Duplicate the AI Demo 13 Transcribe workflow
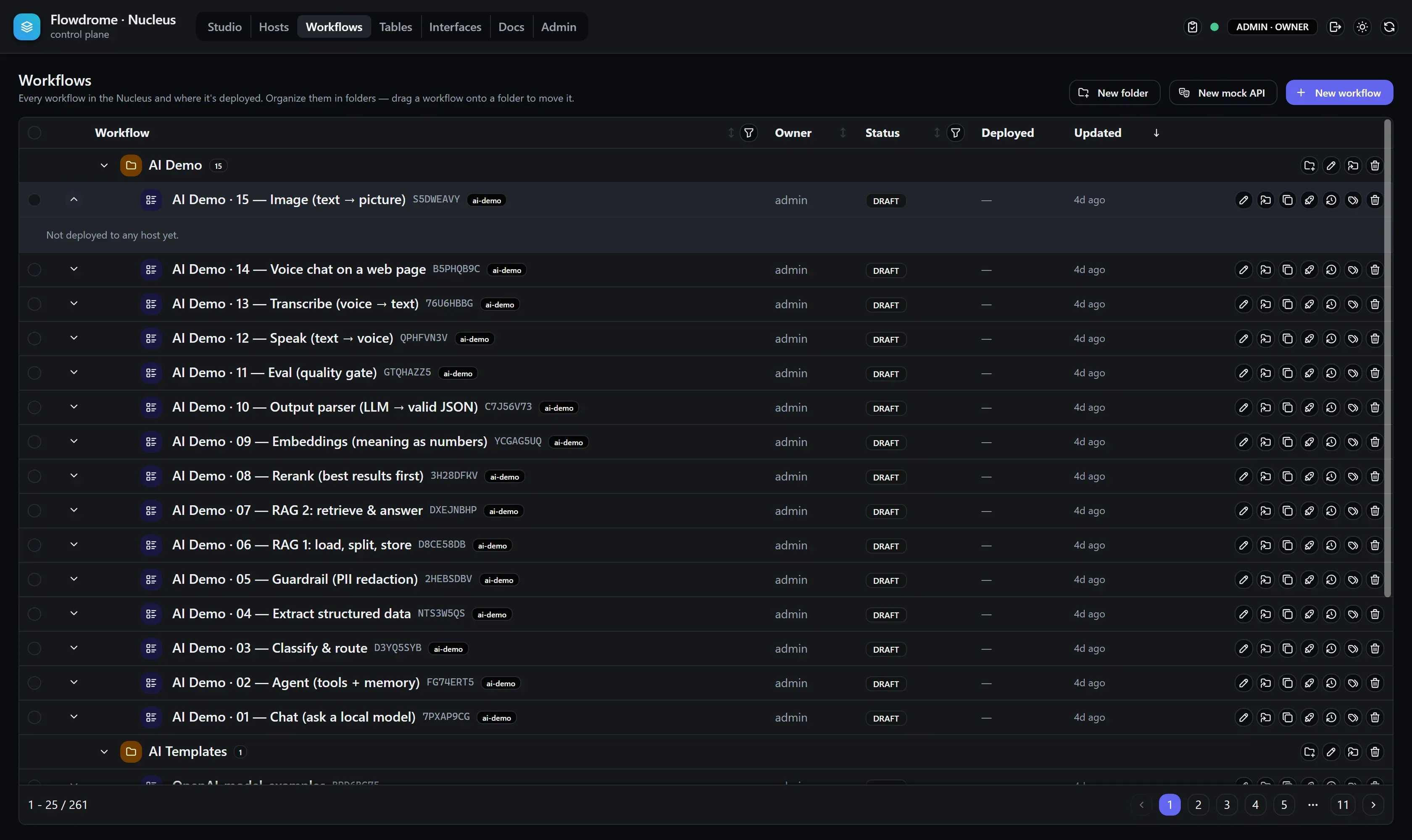The height and width of the screenshot is (840, 1412). pyautogui.click(x=1287, y=304)
